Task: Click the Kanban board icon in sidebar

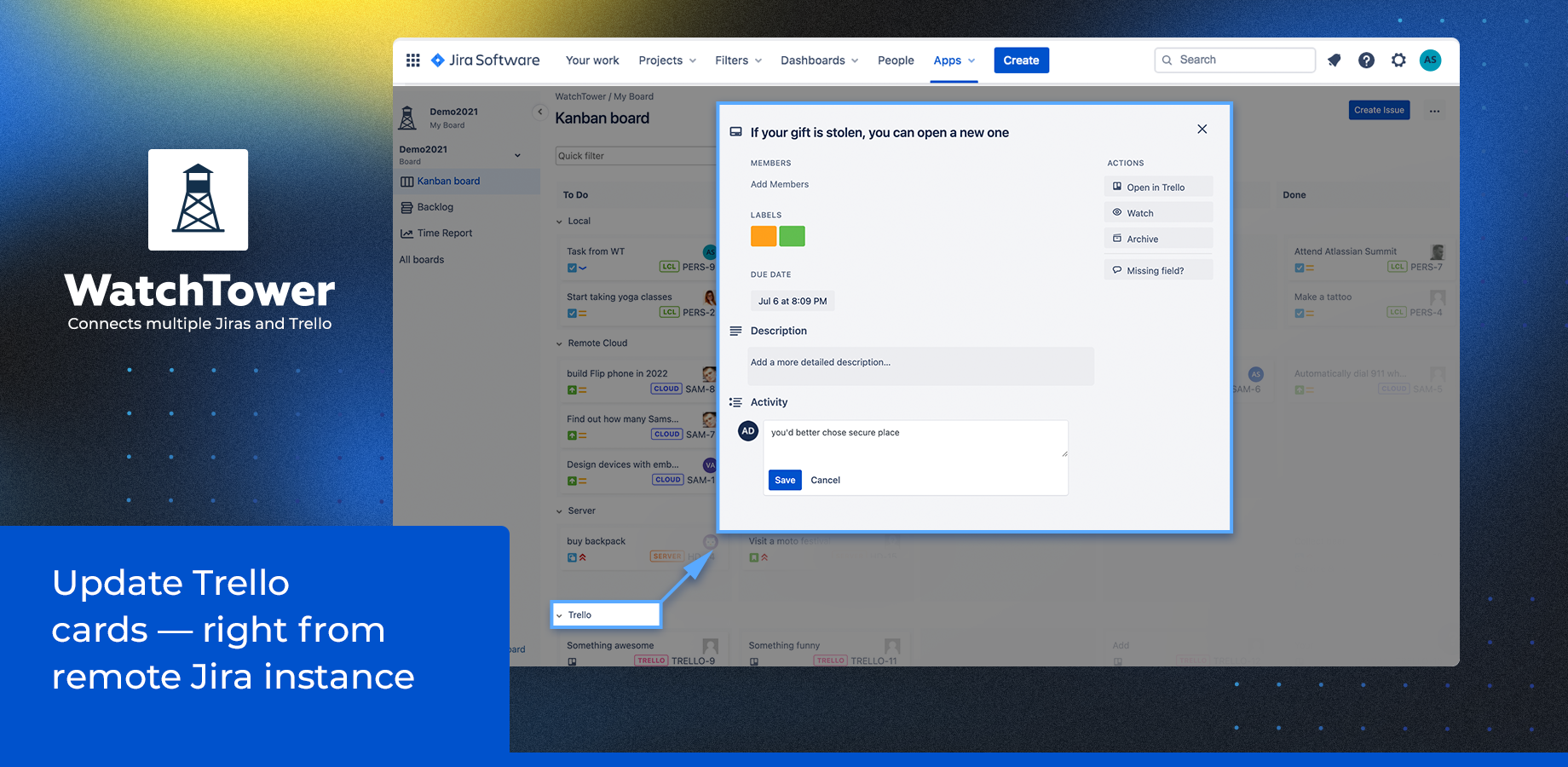Action: tap(407, 182)
